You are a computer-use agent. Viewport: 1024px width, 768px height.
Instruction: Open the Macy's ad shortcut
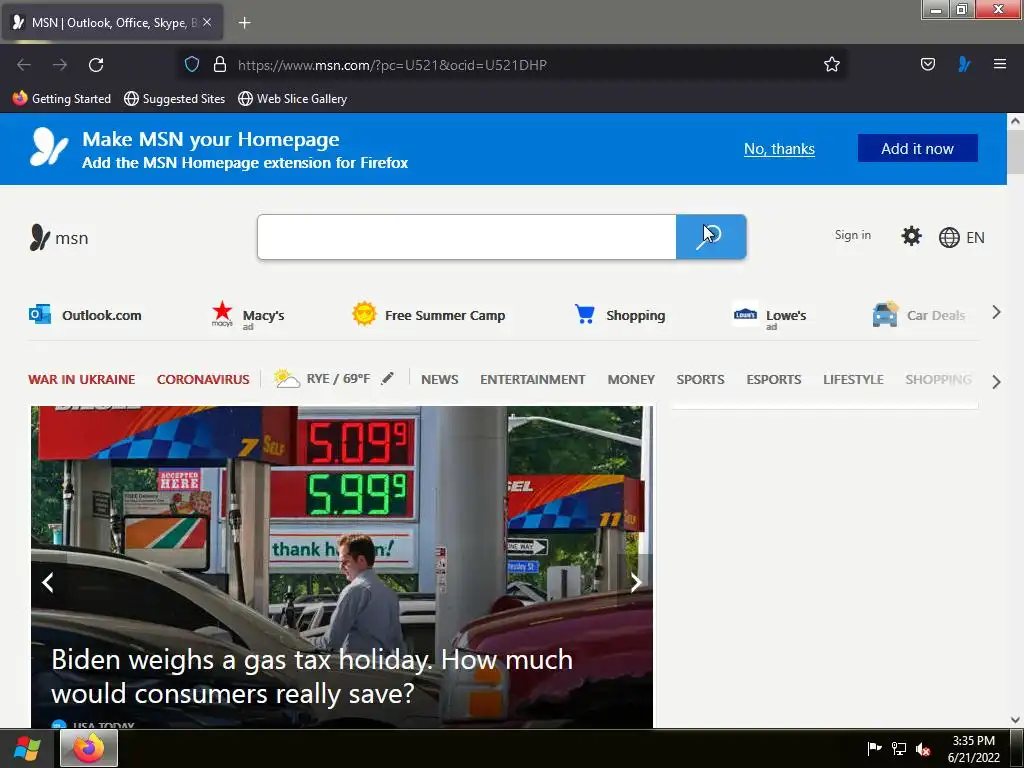248,315
